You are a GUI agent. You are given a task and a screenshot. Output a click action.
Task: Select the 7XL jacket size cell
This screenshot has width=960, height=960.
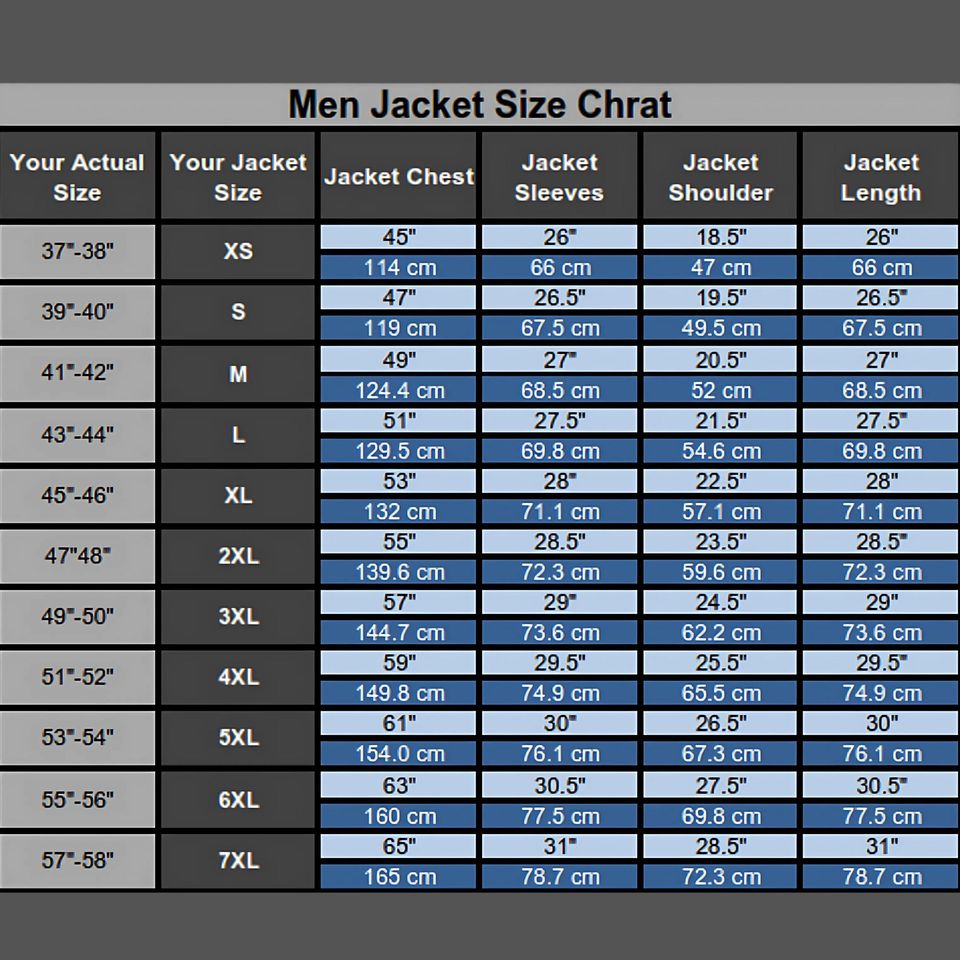pos(238,860)
